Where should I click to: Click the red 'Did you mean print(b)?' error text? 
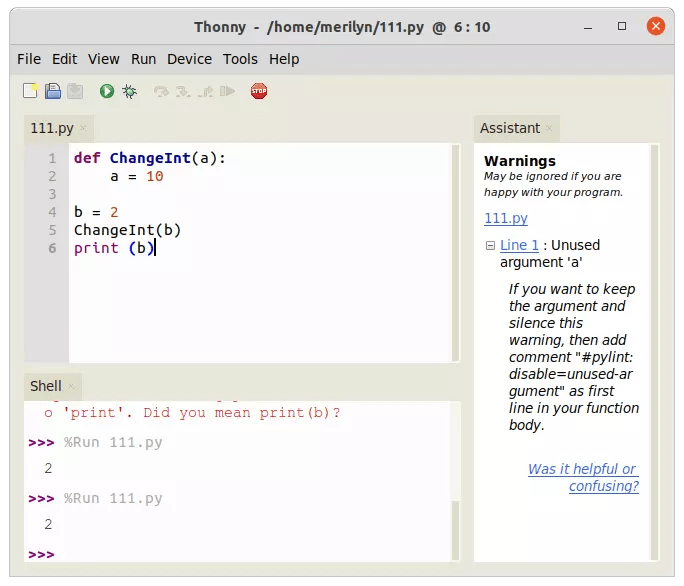[x=242, y=413]
